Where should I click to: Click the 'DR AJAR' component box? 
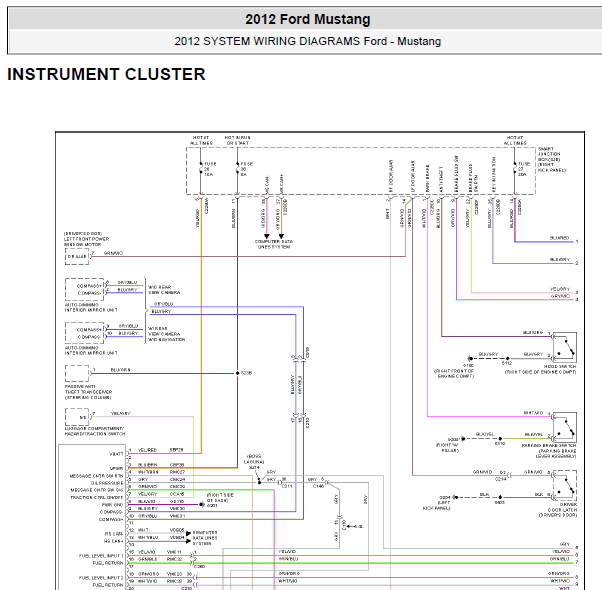[77, 256]
